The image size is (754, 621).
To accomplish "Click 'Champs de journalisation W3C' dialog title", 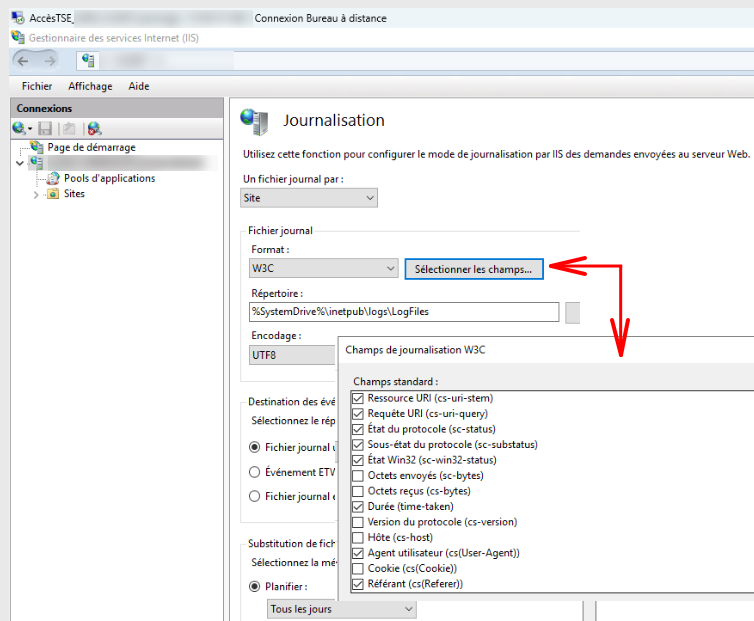I will [415, 350].
